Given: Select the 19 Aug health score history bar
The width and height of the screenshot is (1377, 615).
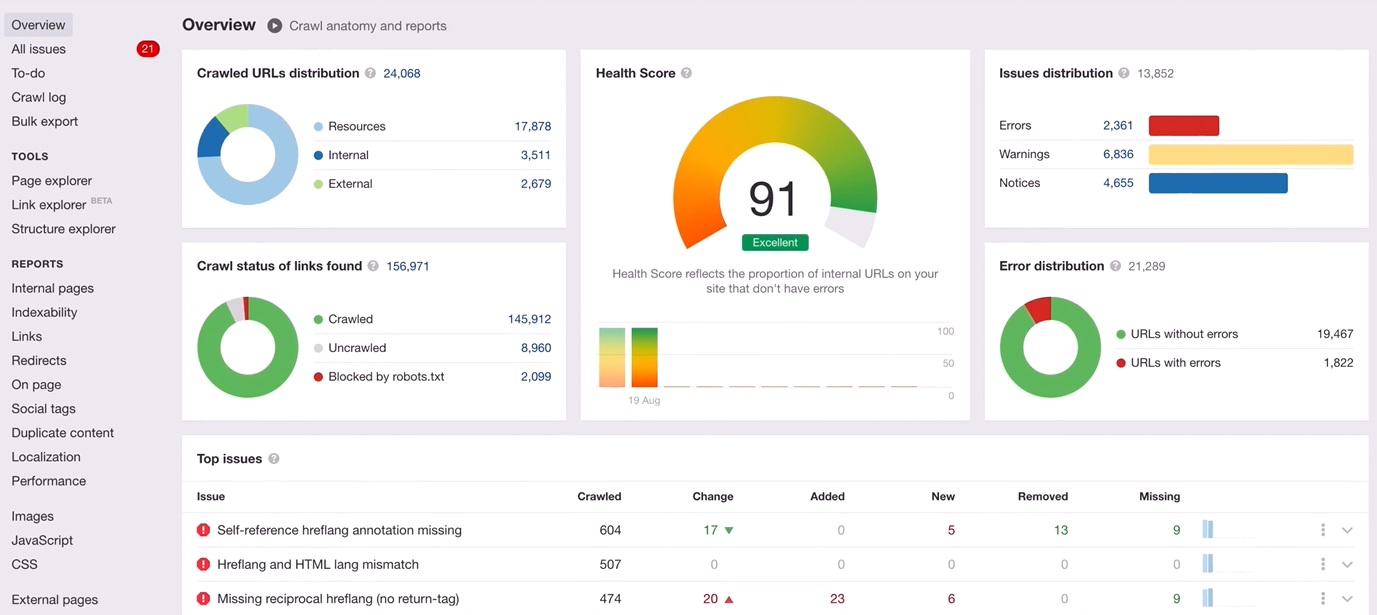Looking at the screenshot, I should (644, 357).
